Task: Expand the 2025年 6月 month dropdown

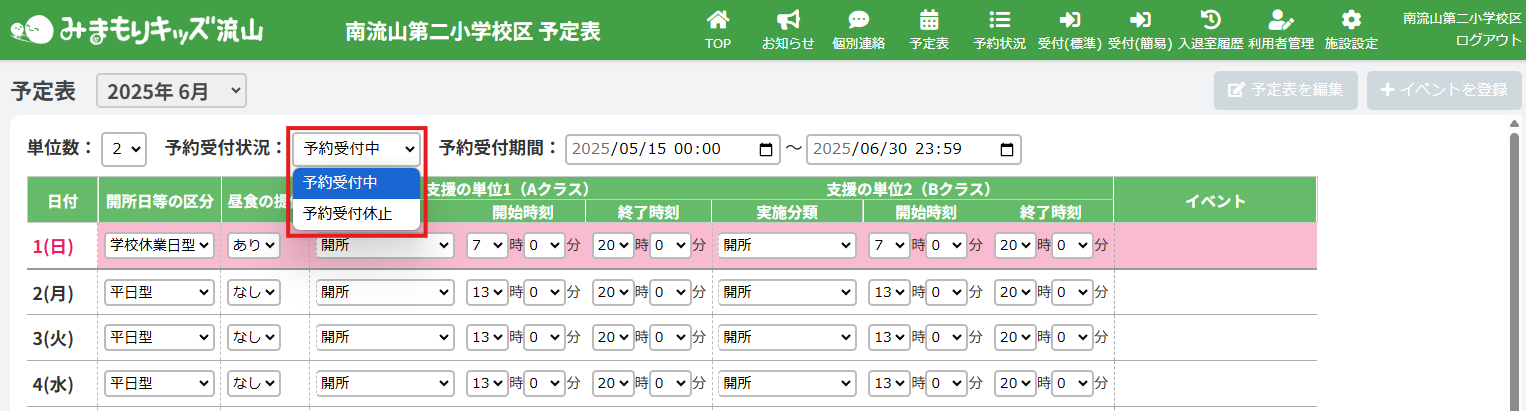Action: pos(171,92)
